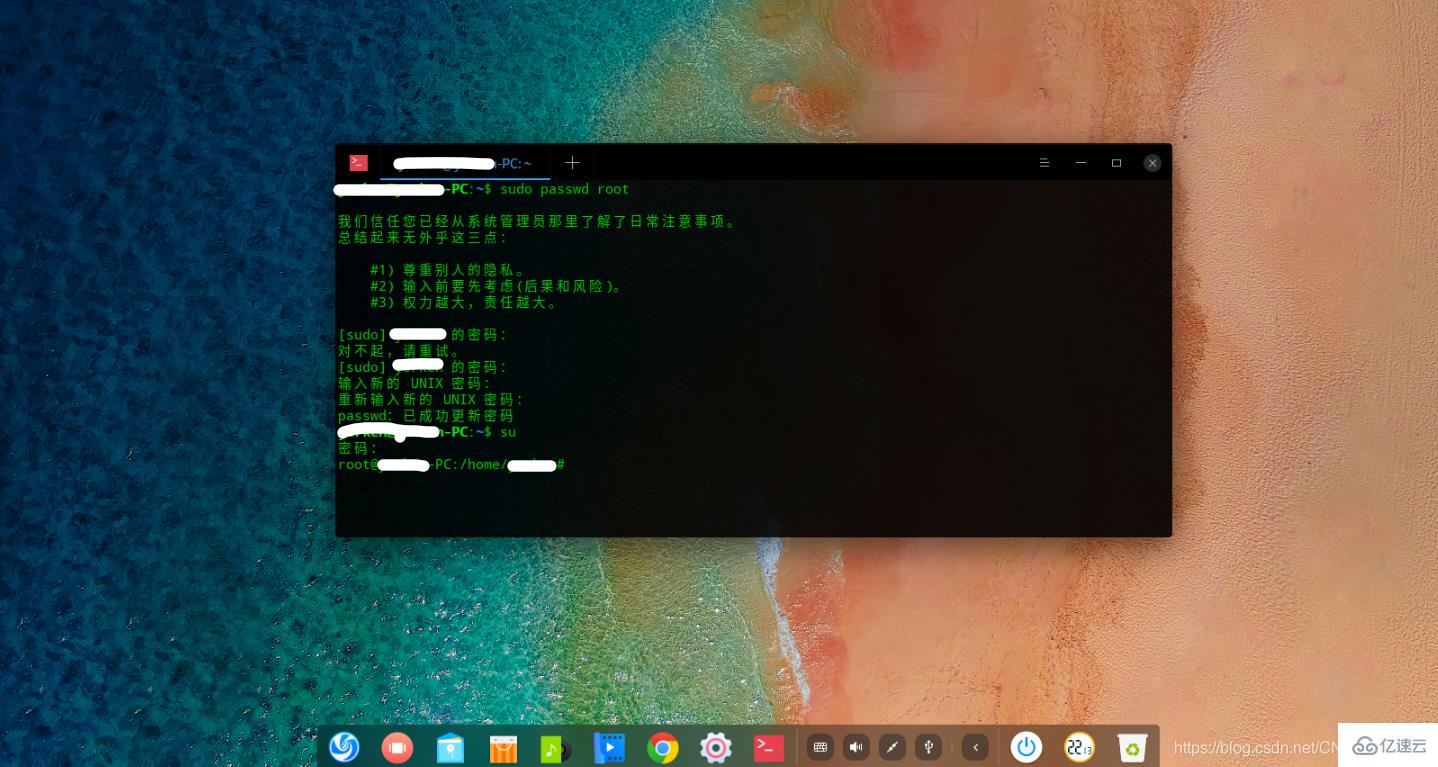Open the music player dock icon
This screenshot has width=1438, height=767.
(x=555, y=748)
